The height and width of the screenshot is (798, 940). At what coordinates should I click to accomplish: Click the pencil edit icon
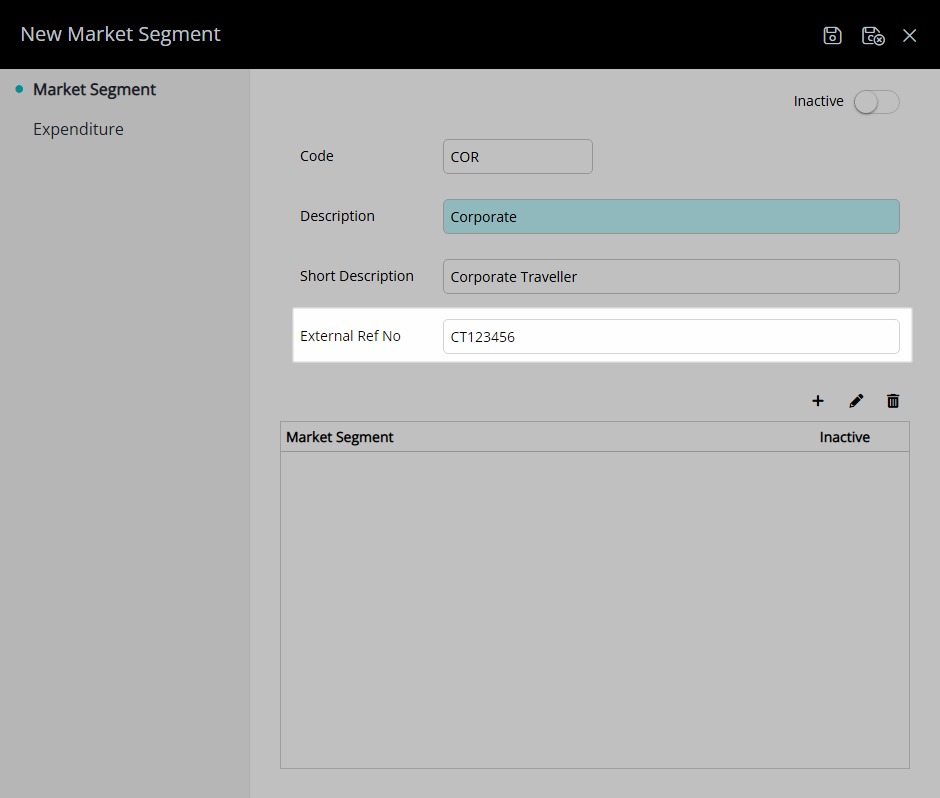pyautogui.click(x=856, y=401)
